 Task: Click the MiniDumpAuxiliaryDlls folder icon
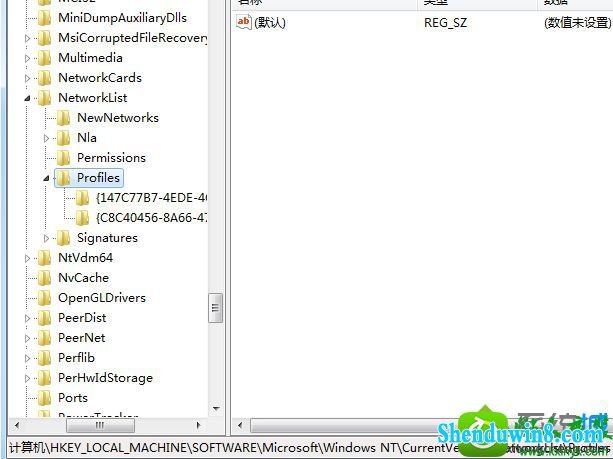44,18
